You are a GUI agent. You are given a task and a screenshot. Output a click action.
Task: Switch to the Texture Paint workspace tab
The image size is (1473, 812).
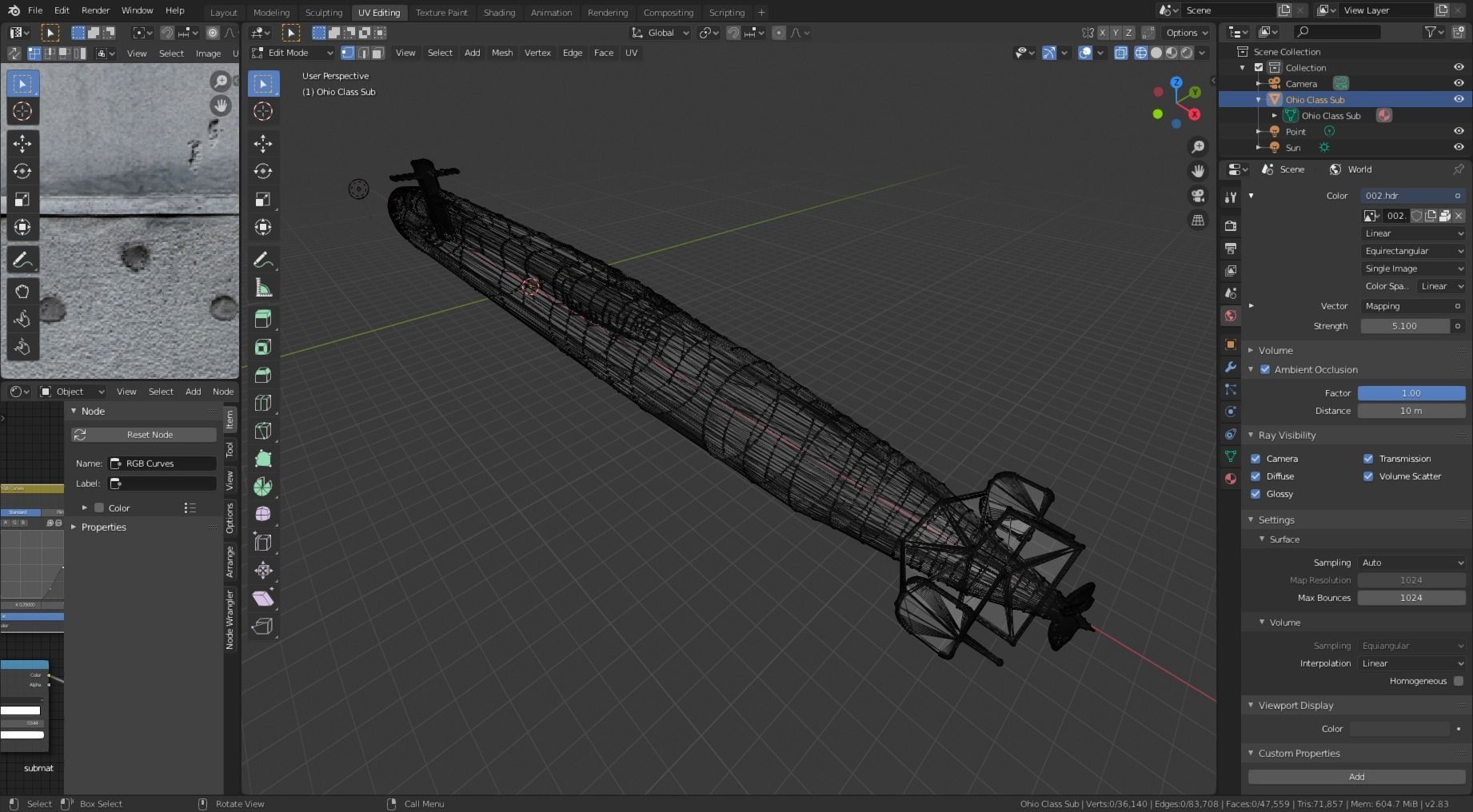coord(441,12)
